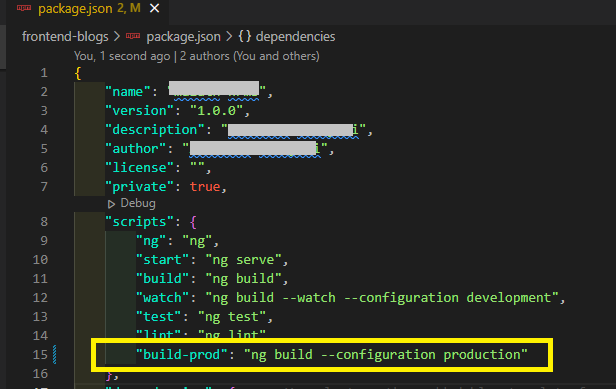
Task: Click the "start" script key
Action: point(163,260)
